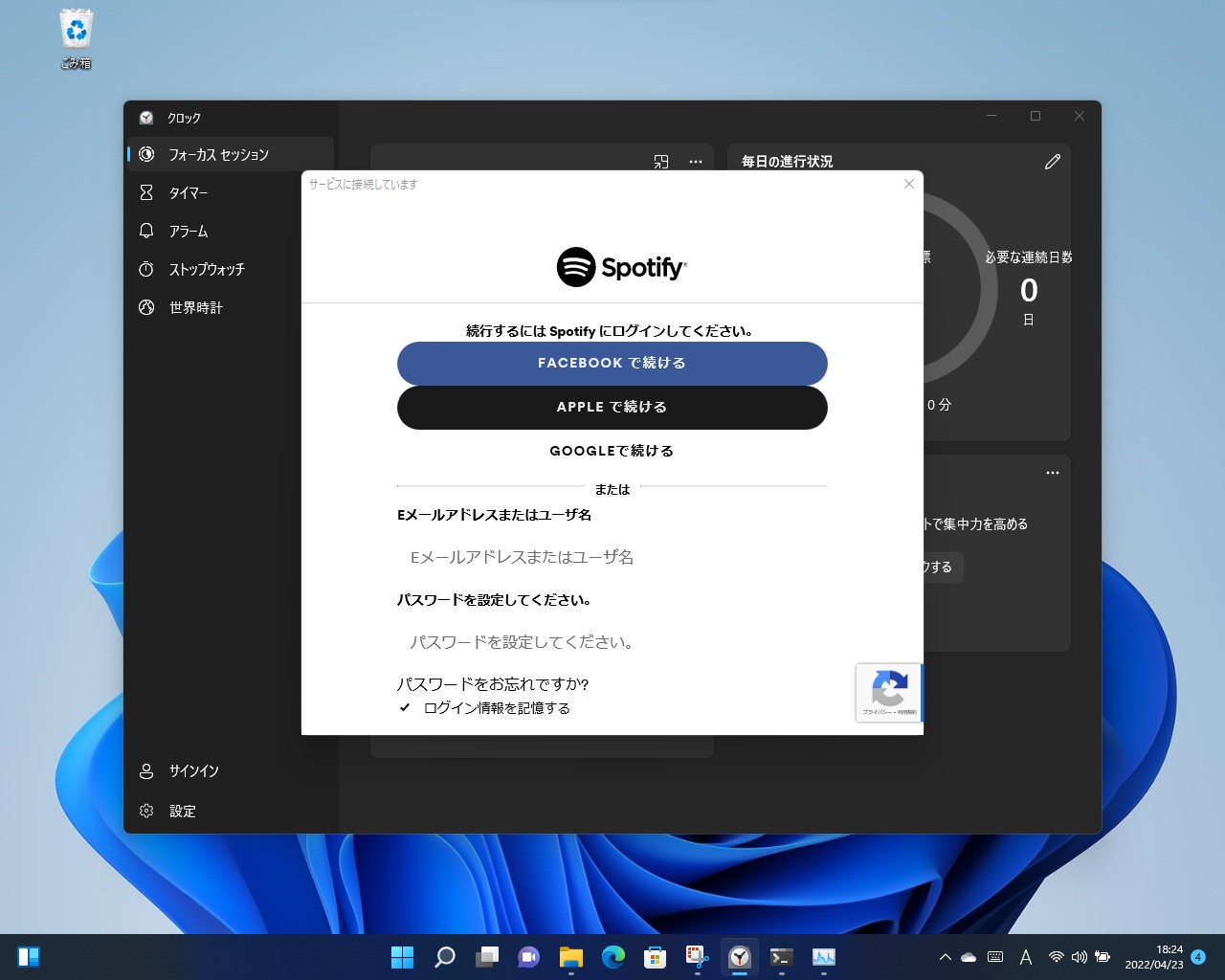This screenshot has height=980, width=1225.
Task: Click the Spotify logo in the dialog
Action: tap(622, 268)
